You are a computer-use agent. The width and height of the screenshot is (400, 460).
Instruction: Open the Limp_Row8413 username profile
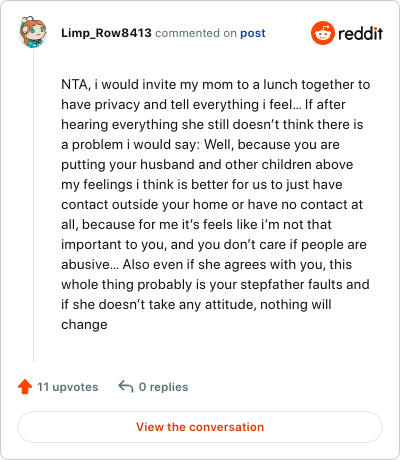tap(106, 33)
